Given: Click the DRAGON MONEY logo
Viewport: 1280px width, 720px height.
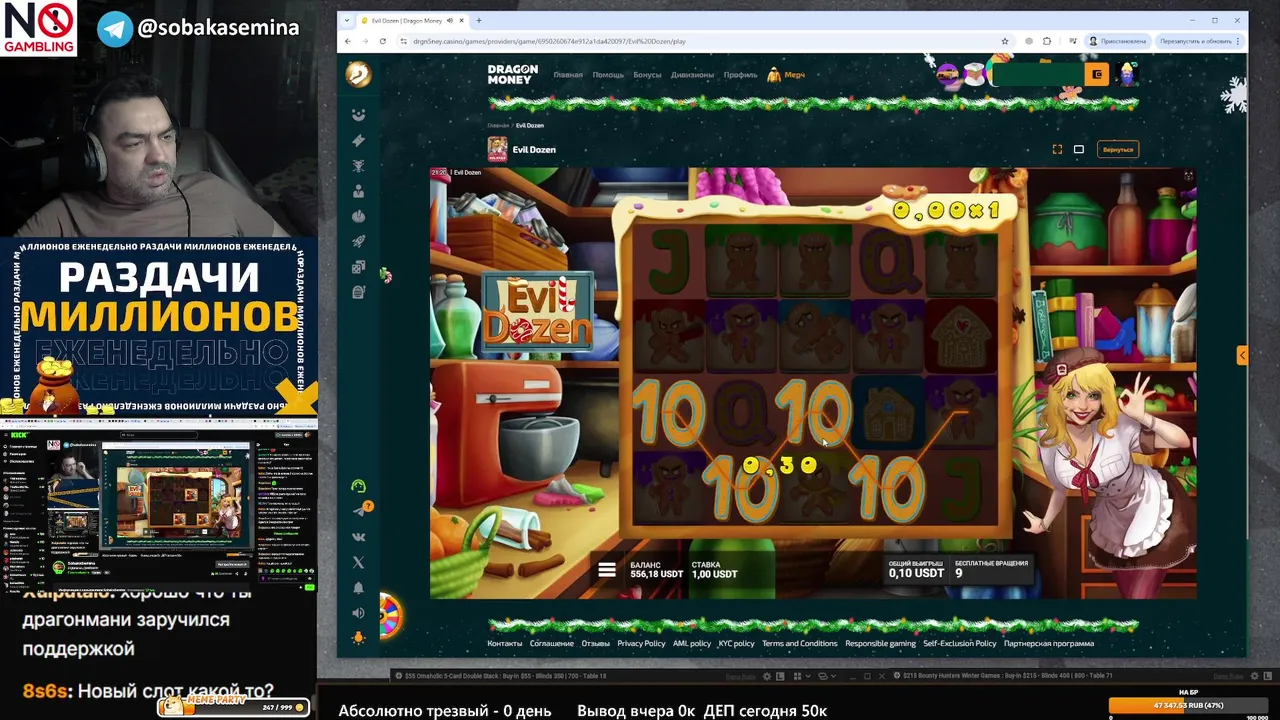Looking at the screenshot, I should 512,74.
